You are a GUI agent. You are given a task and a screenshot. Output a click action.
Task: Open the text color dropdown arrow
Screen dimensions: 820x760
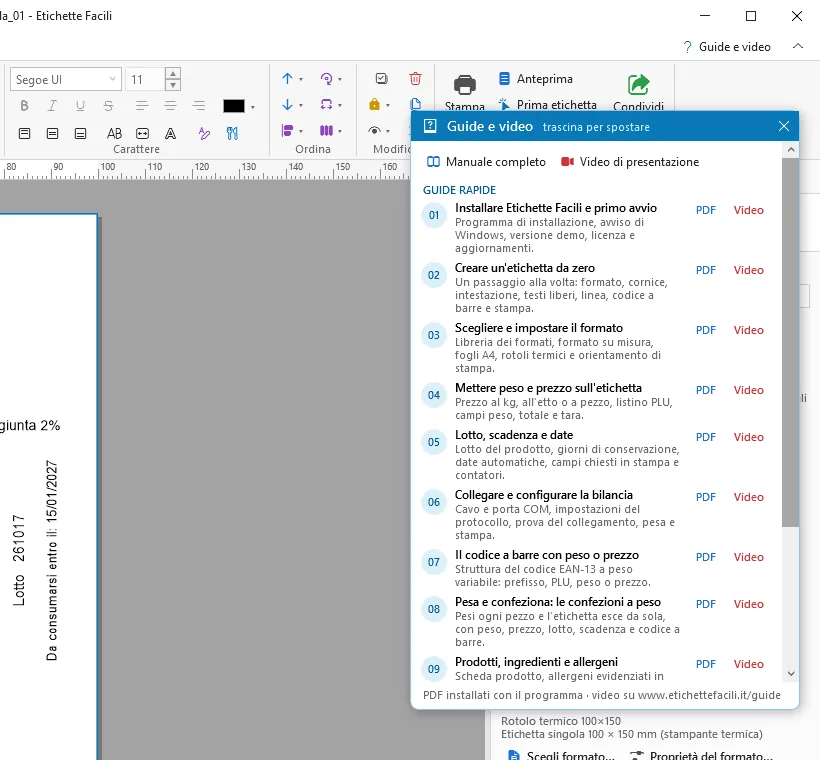[x=253, y=107]
